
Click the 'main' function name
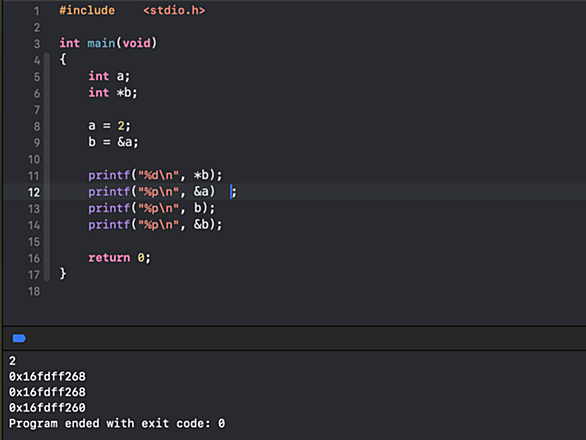101,43
